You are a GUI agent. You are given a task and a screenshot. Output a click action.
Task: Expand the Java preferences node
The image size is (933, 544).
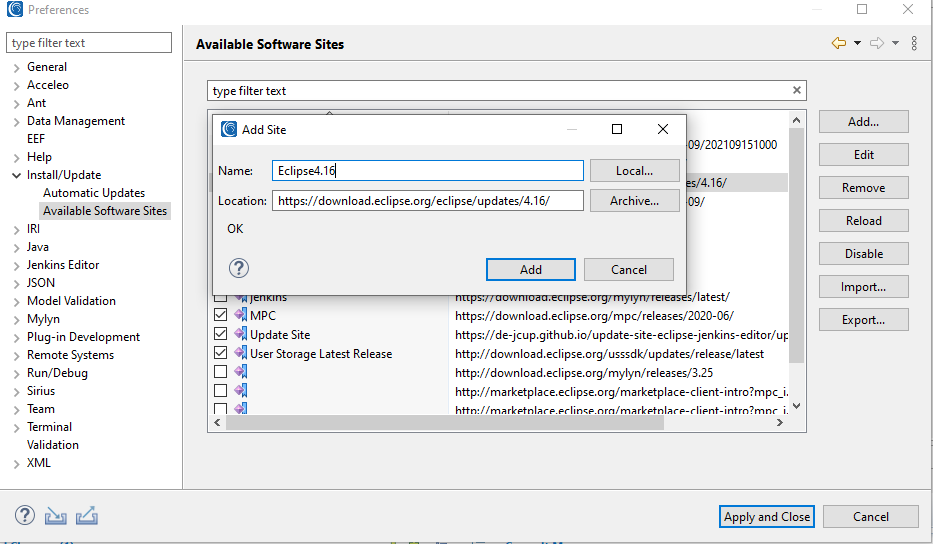point(17,248)
